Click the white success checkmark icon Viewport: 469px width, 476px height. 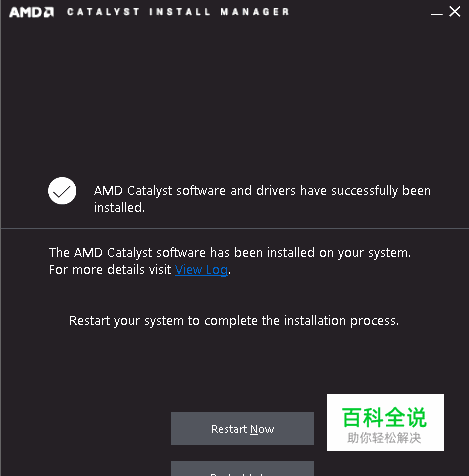coord(62,191)
